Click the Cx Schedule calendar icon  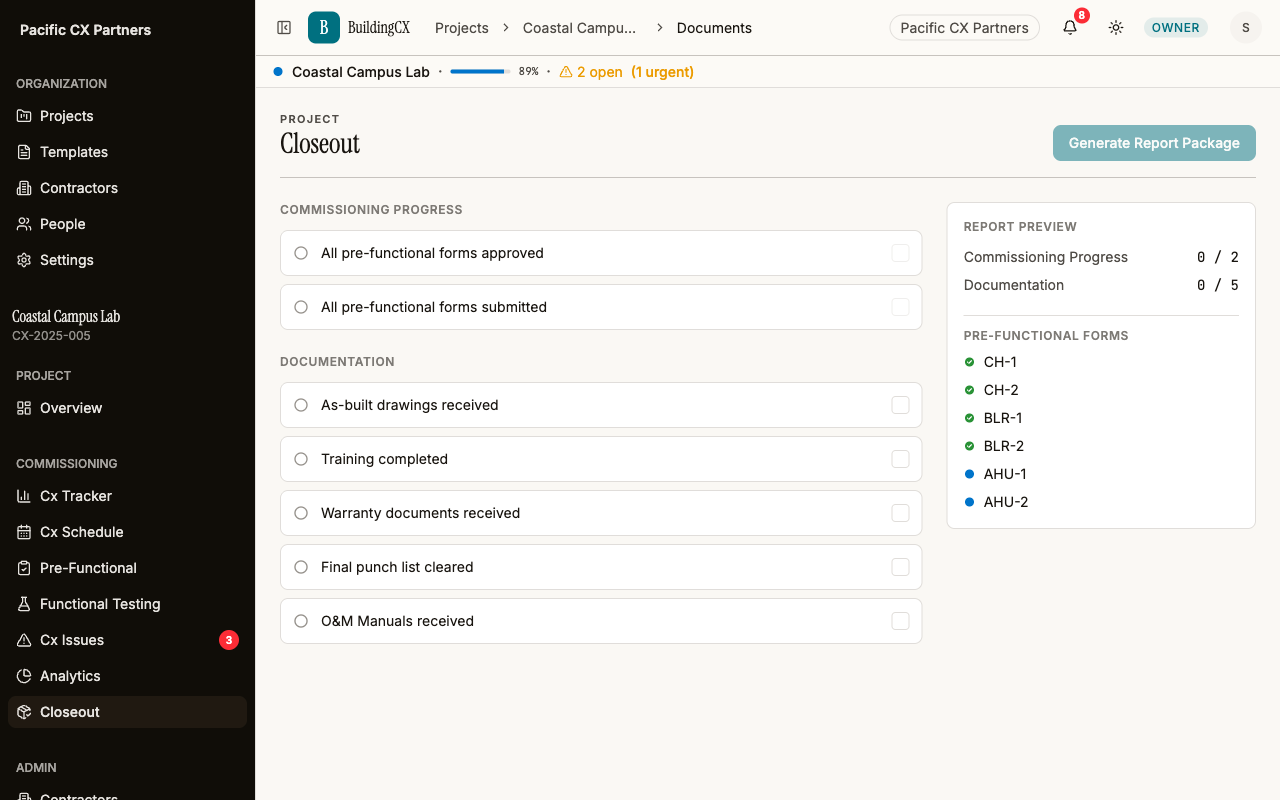click(24, 532)
